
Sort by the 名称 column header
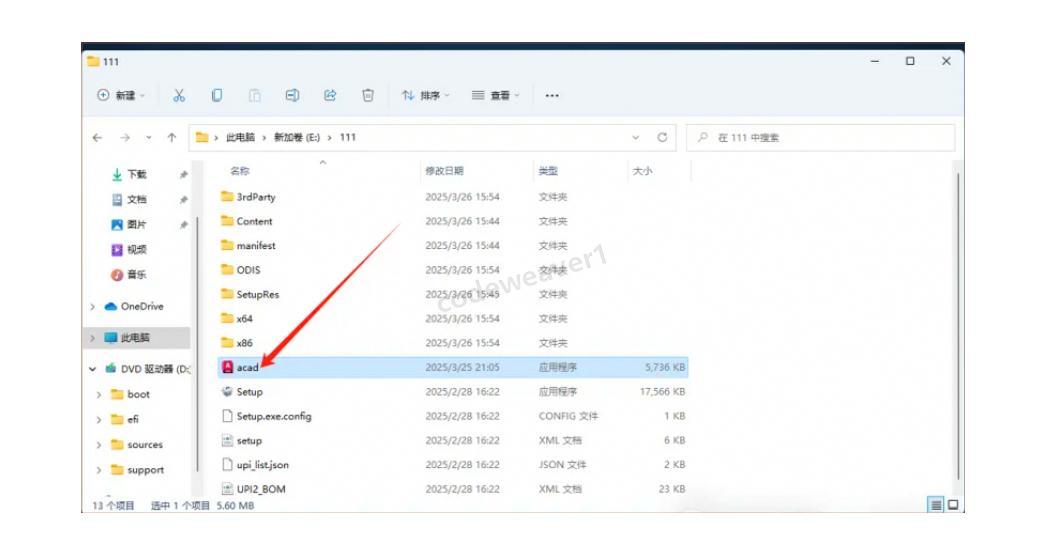[239, 171]
